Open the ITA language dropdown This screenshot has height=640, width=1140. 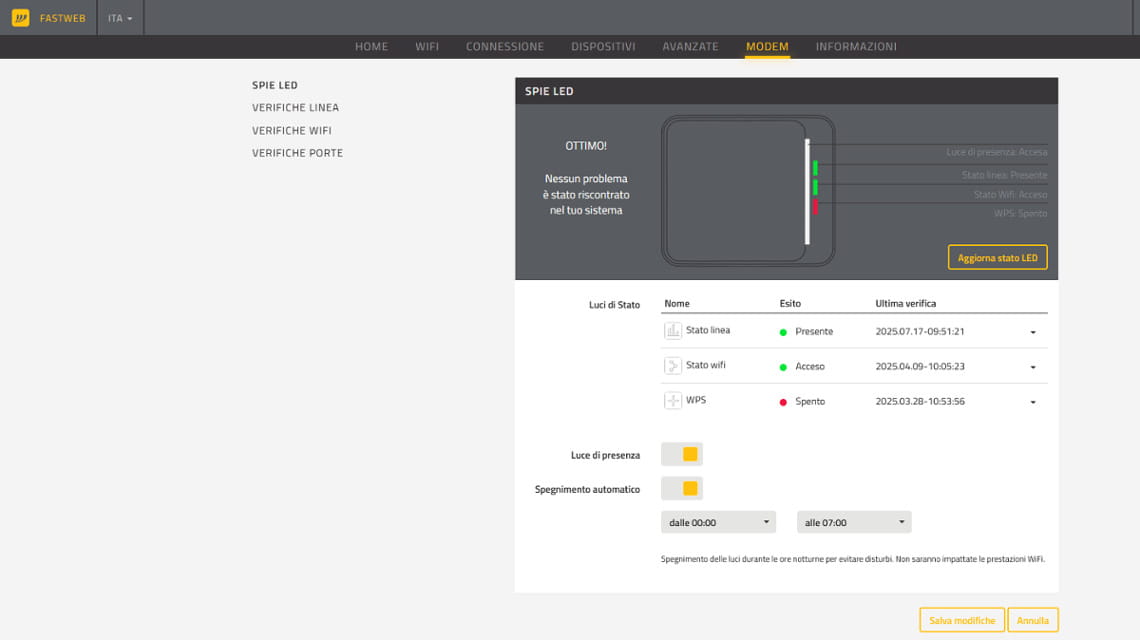coord(120,18)
